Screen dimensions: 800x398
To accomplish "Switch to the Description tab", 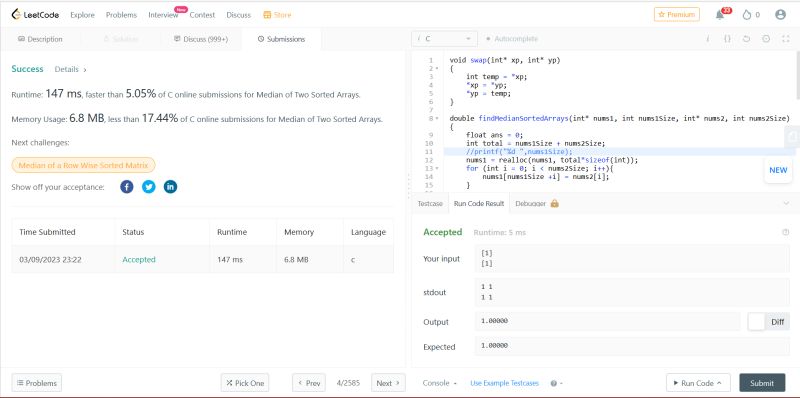I will [40, 39].
